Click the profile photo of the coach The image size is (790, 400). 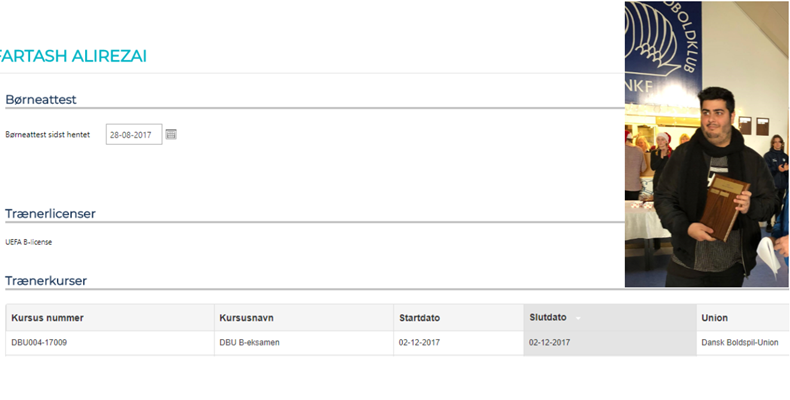click(706, 144)
